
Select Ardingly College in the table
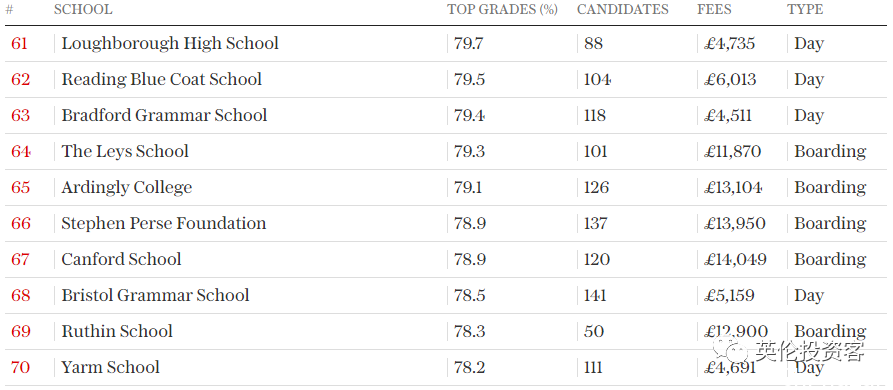click(x=126, y=187)
